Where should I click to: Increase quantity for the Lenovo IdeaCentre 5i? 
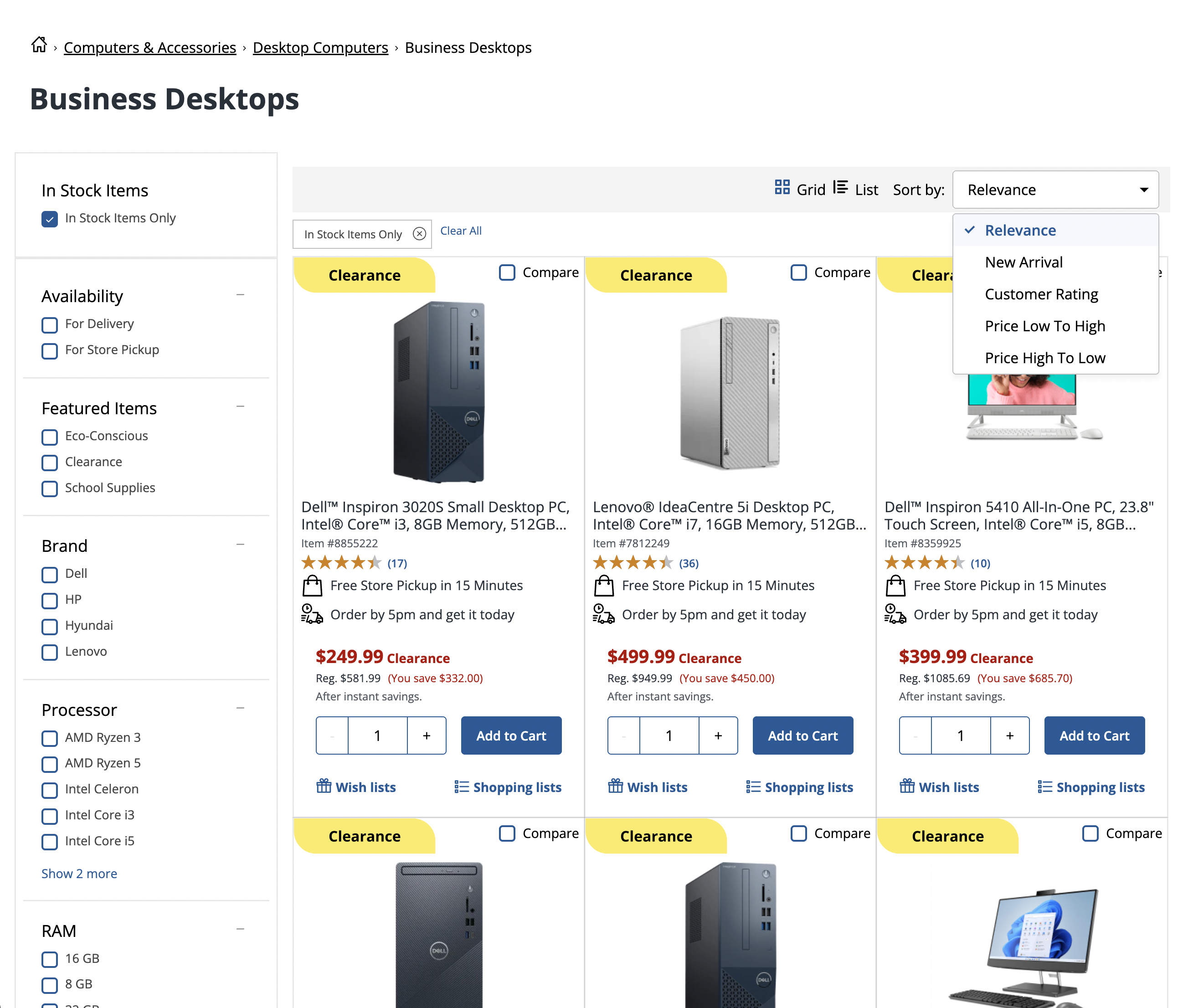click(718, 735)
